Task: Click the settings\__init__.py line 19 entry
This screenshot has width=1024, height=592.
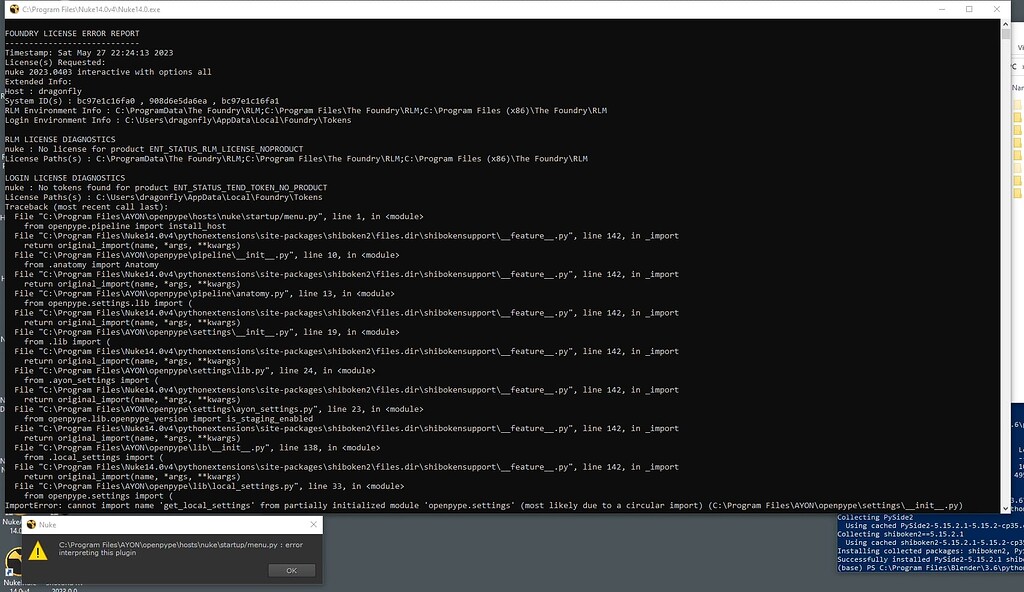Action: [207, 332]
